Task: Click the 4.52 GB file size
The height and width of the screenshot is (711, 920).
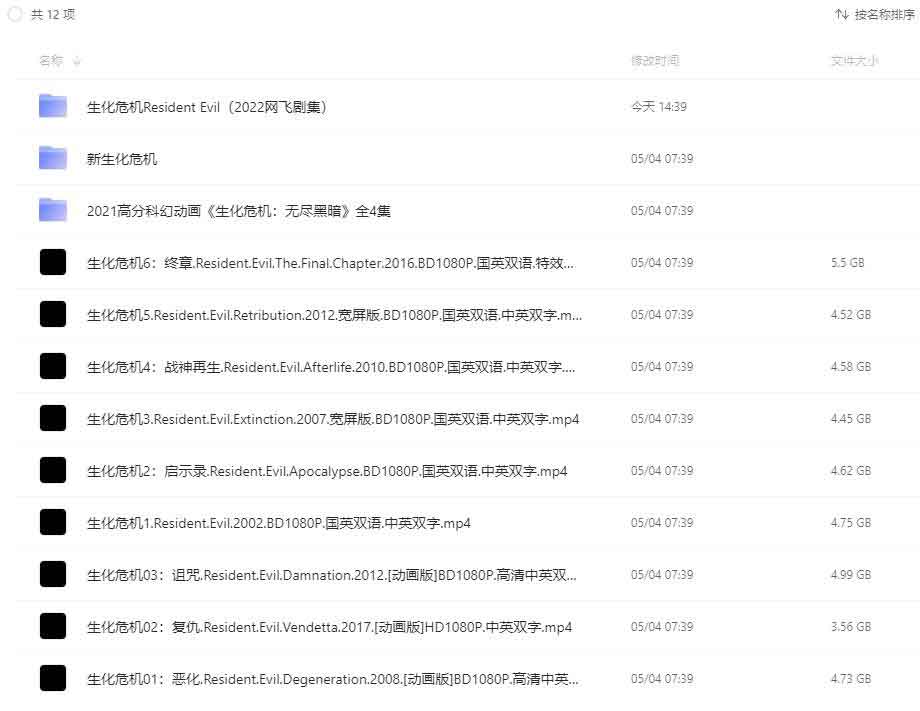Action: coord(851,315)
